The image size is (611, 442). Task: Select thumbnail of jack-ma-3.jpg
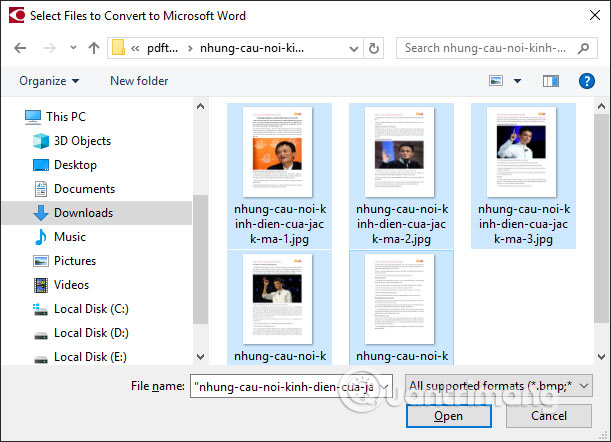point(521,152)
